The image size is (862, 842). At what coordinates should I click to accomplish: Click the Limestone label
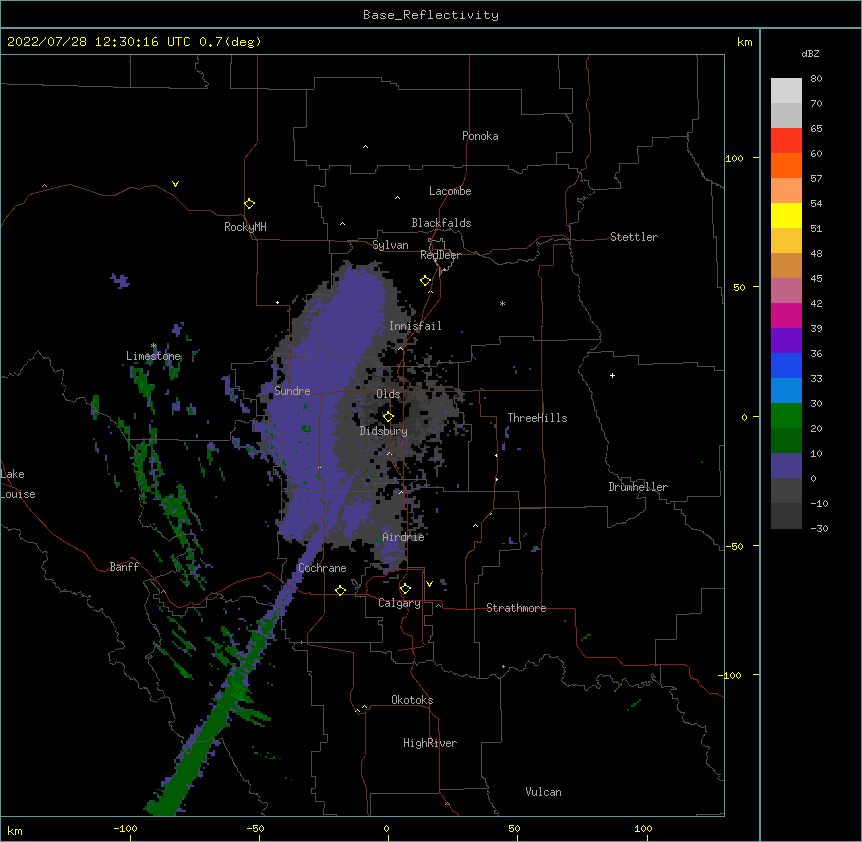click(x=153, y=356)
